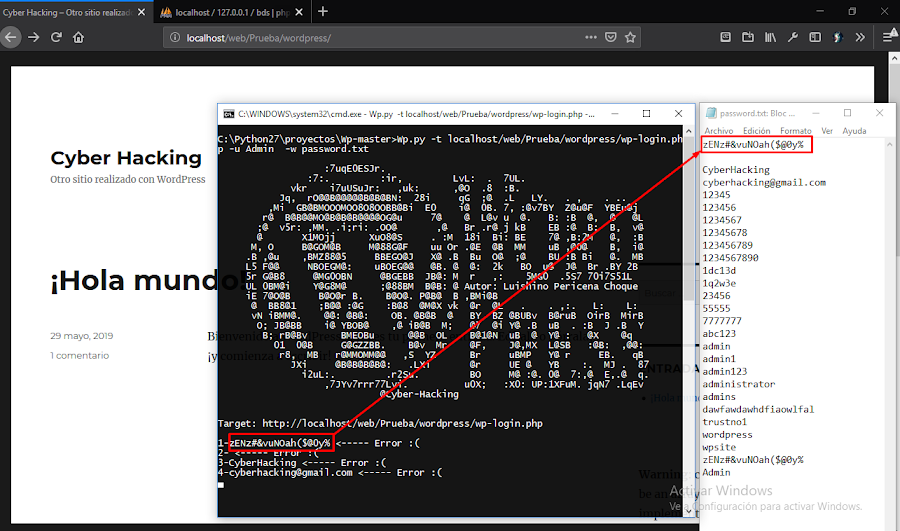Viewport: 900px width, 531px height.
Task: Close the cmd.exe window
Action: pyautogui.click(x=678, y=114)
